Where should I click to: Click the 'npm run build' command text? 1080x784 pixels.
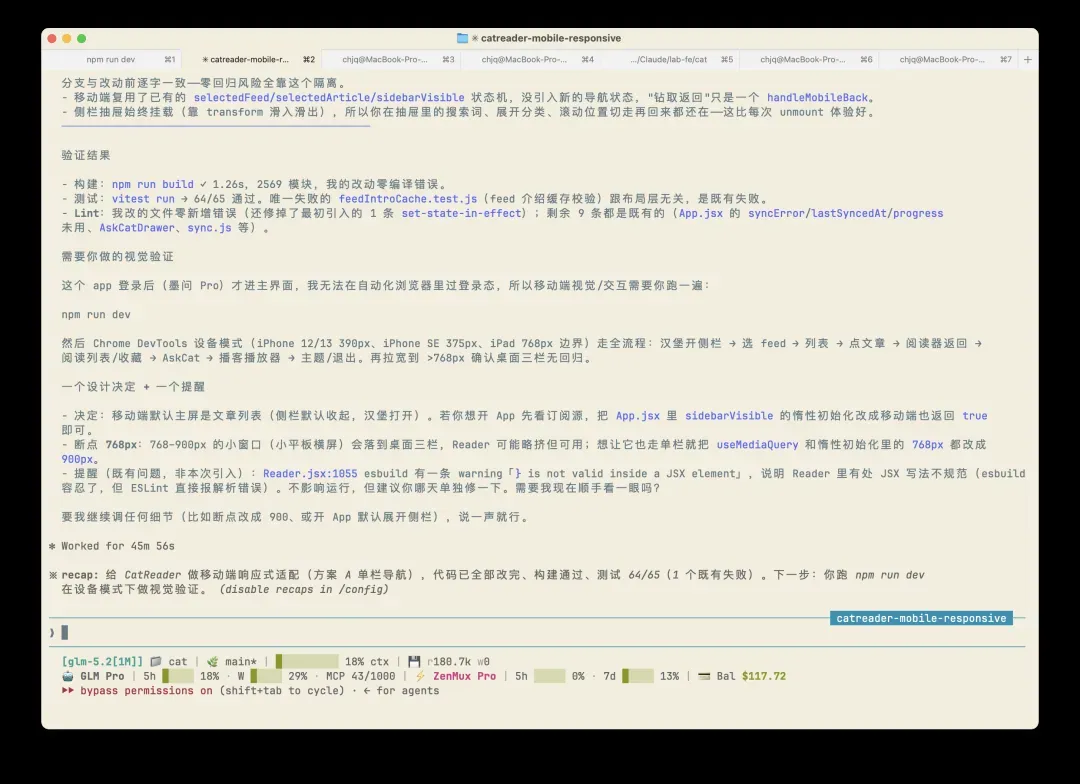click(153, 185)
